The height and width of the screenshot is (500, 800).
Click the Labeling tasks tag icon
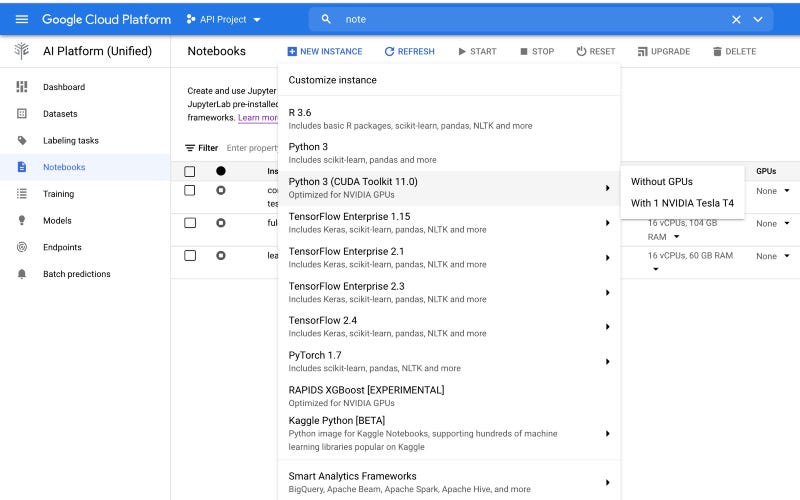pos(21,140)
